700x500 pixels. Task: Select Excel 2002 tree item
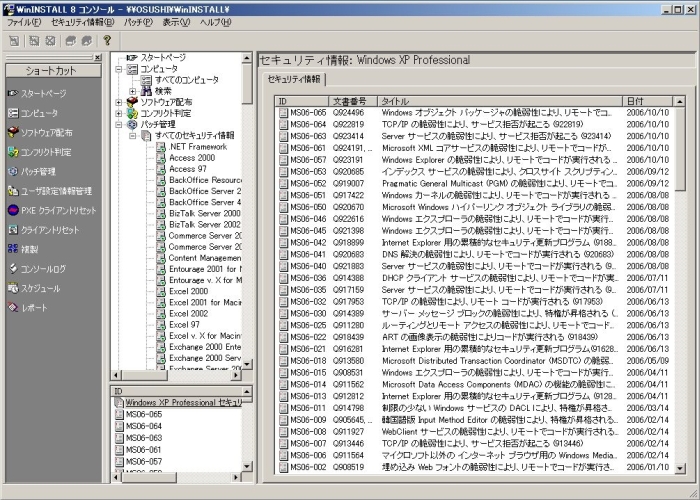tap(188, 313)
